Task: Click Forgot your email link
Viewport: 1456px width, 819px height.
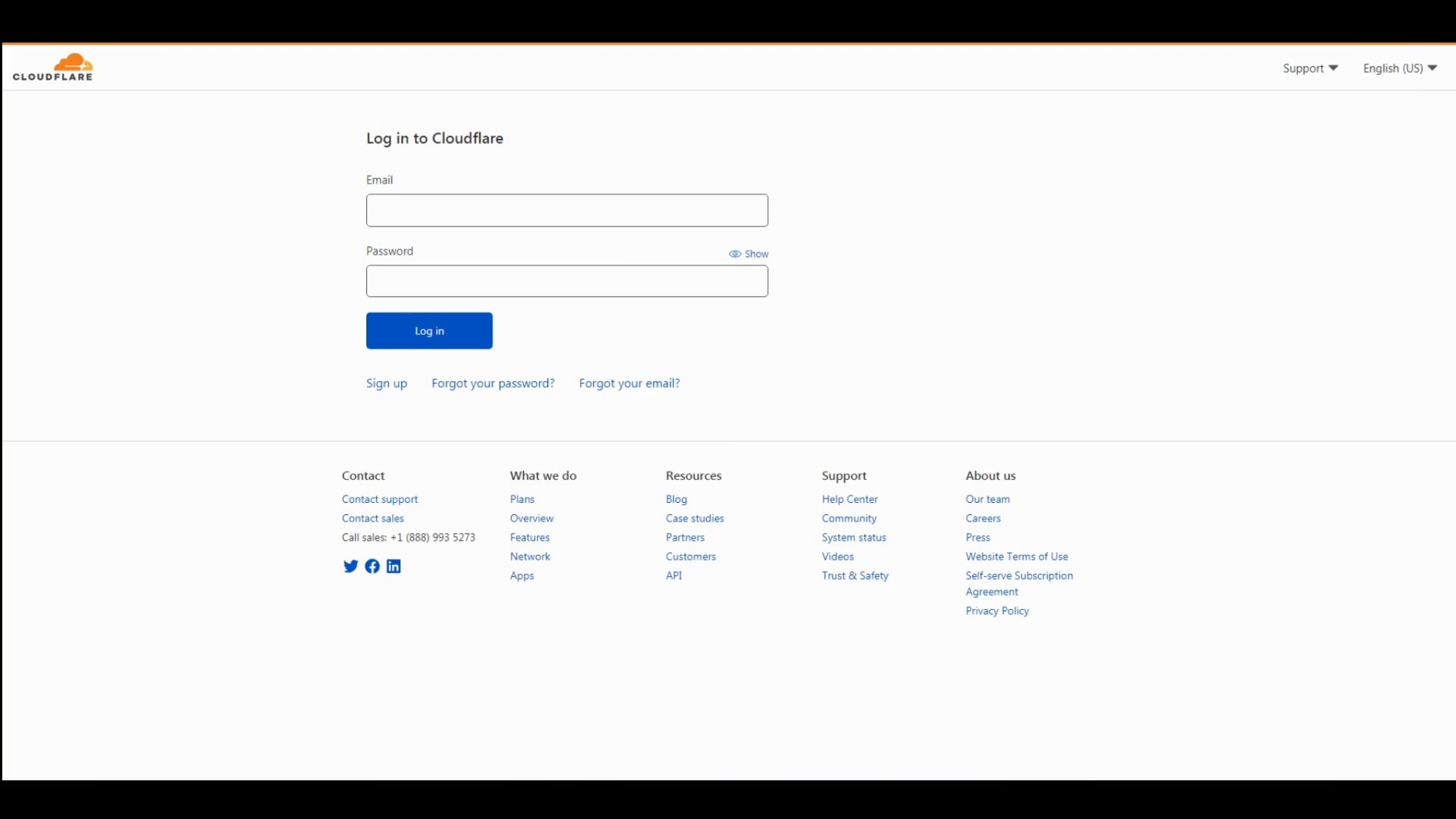Action: [x=629, y=383]
